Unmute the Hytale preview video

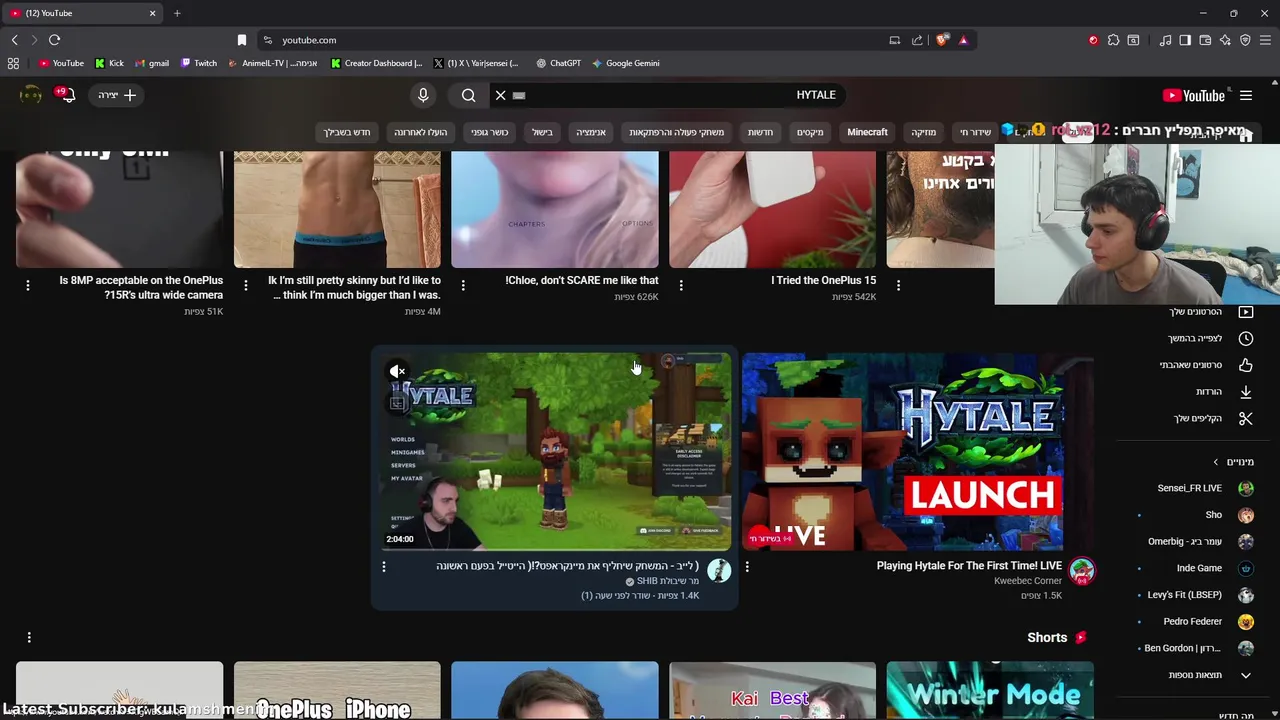(x=398, y=372)
